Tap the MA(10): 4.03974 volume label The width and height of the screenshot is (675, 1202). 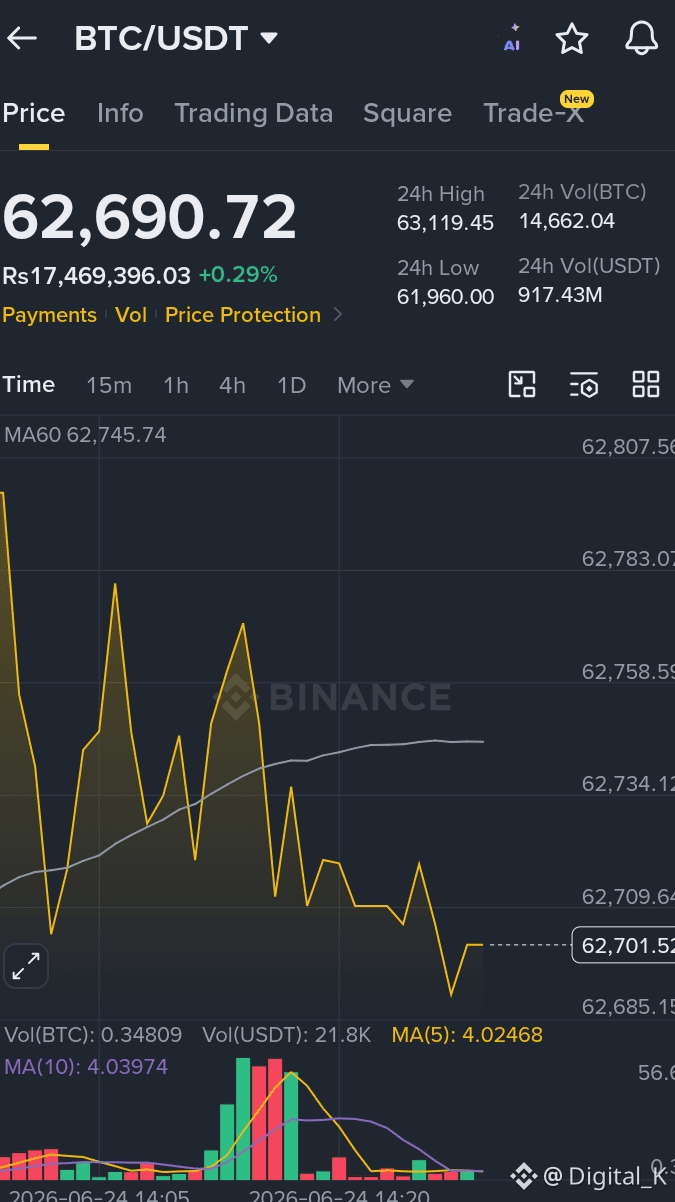[86, 1067]
